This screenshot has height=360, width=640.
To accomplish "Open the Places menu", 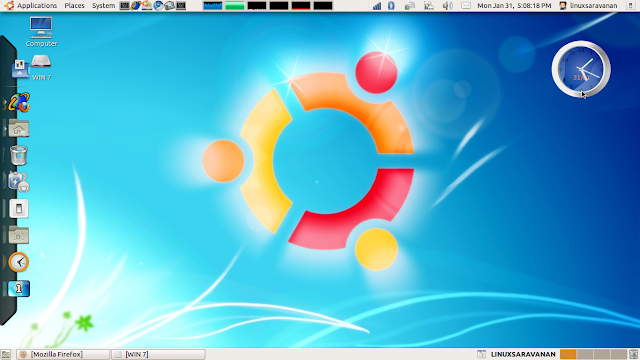I will click(x=74, y=6).
